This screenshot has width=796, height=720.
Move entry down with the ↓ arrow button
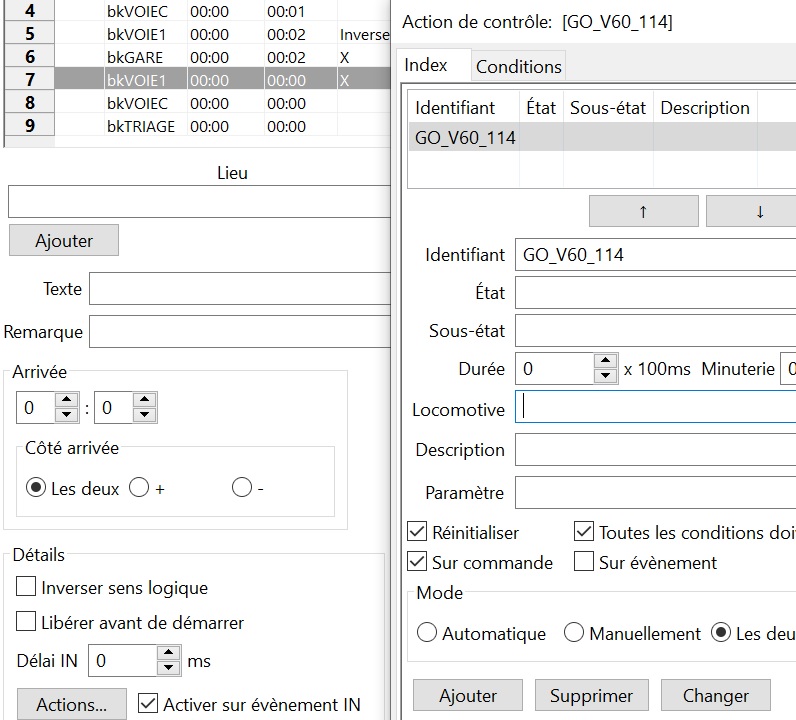tap(751, 211)
